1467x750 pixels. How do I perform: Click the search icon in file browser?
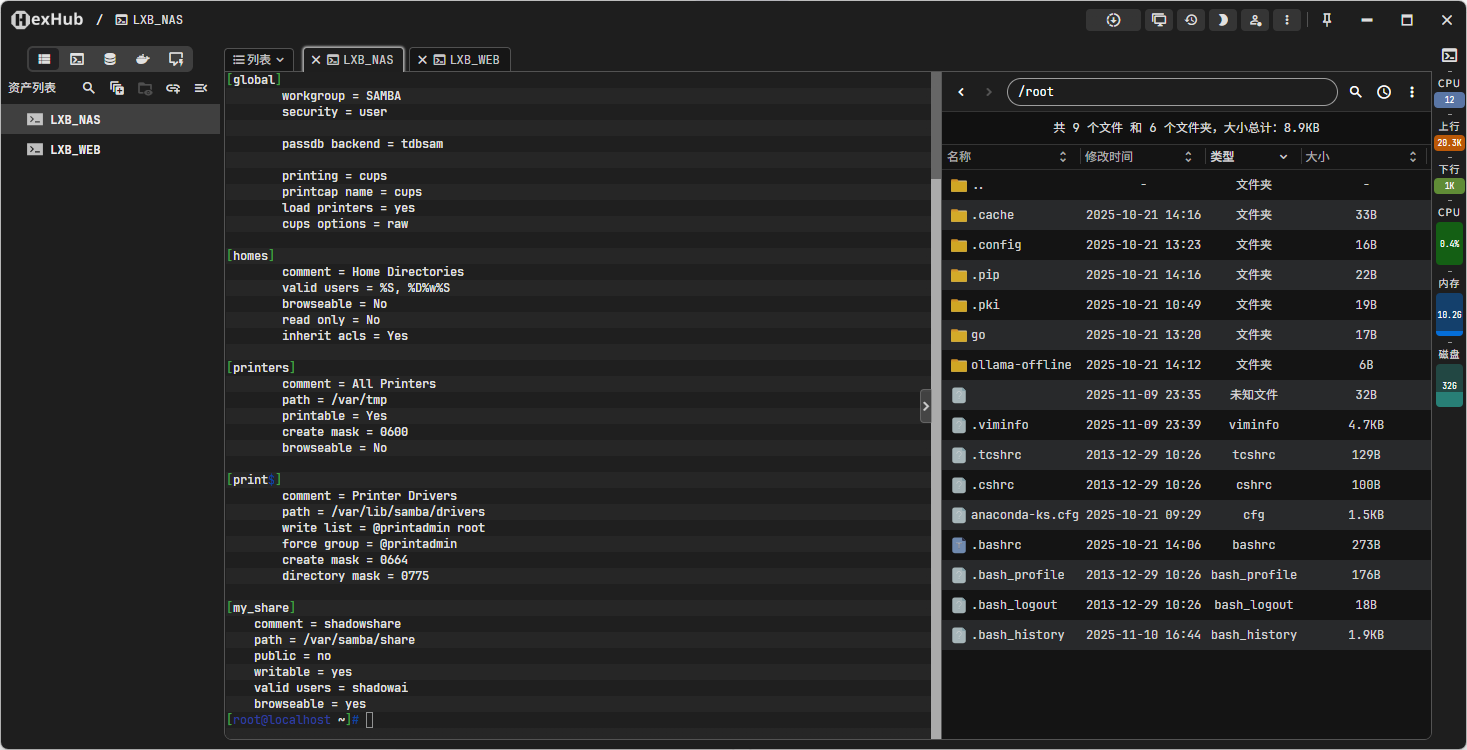(1356, 92)
